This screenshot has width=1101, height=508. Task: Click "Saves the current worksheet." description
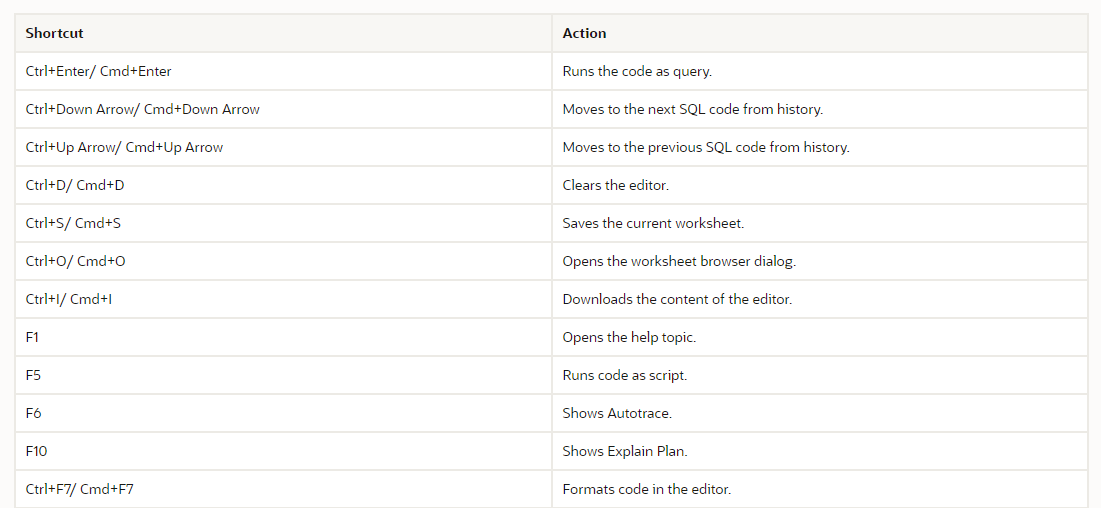coord(653,223)
